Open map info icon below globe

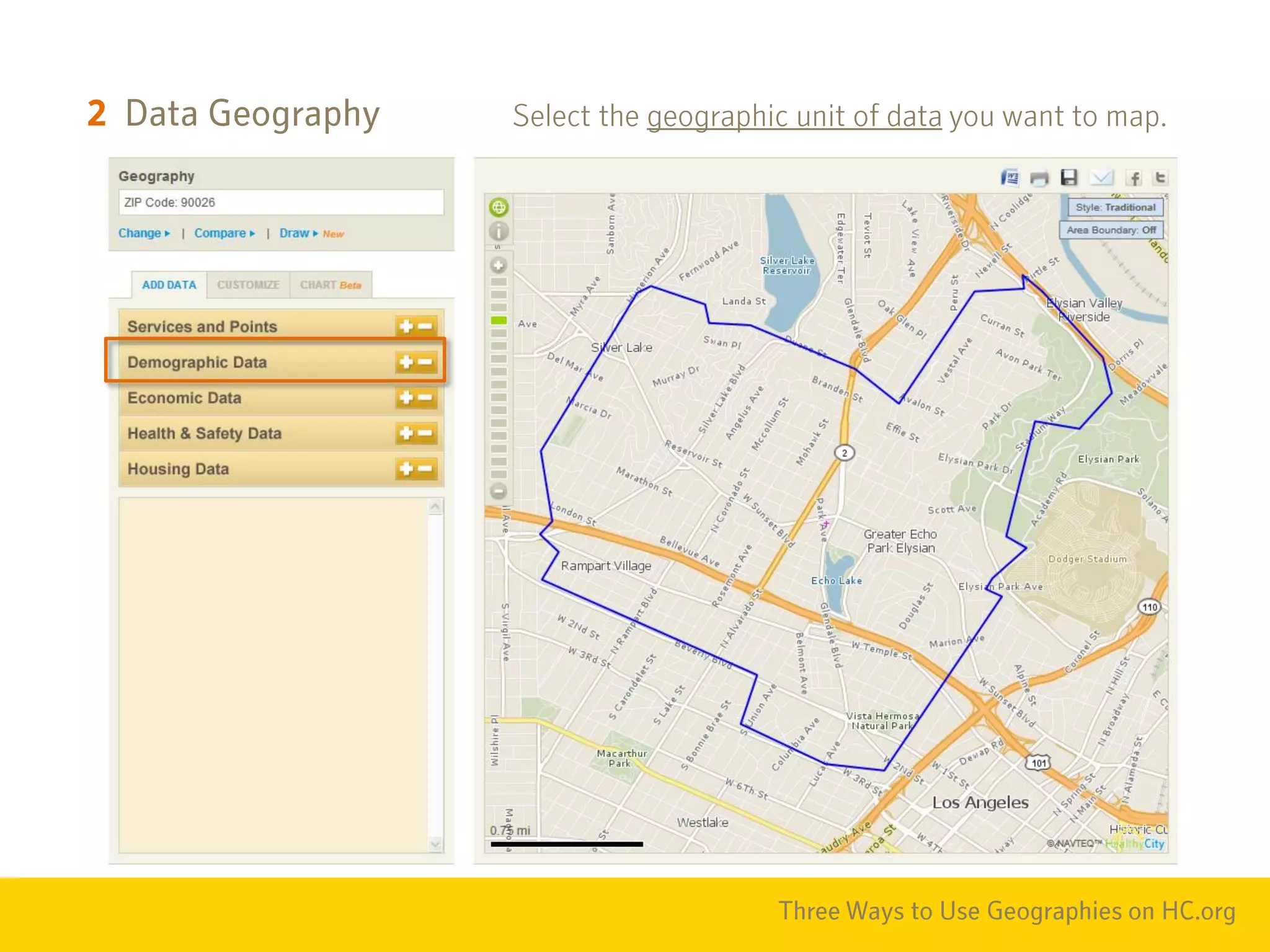[499, 232]
